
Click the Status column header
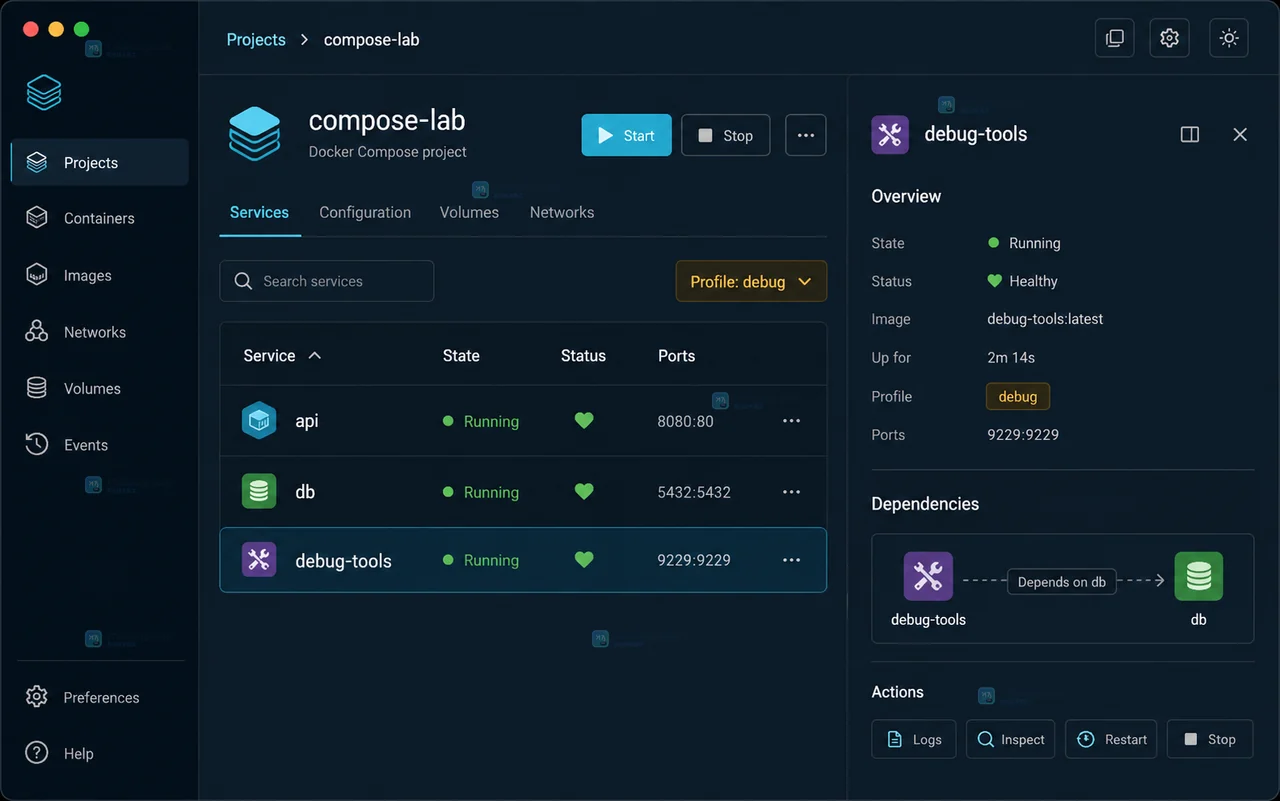(x=583, y=355)
